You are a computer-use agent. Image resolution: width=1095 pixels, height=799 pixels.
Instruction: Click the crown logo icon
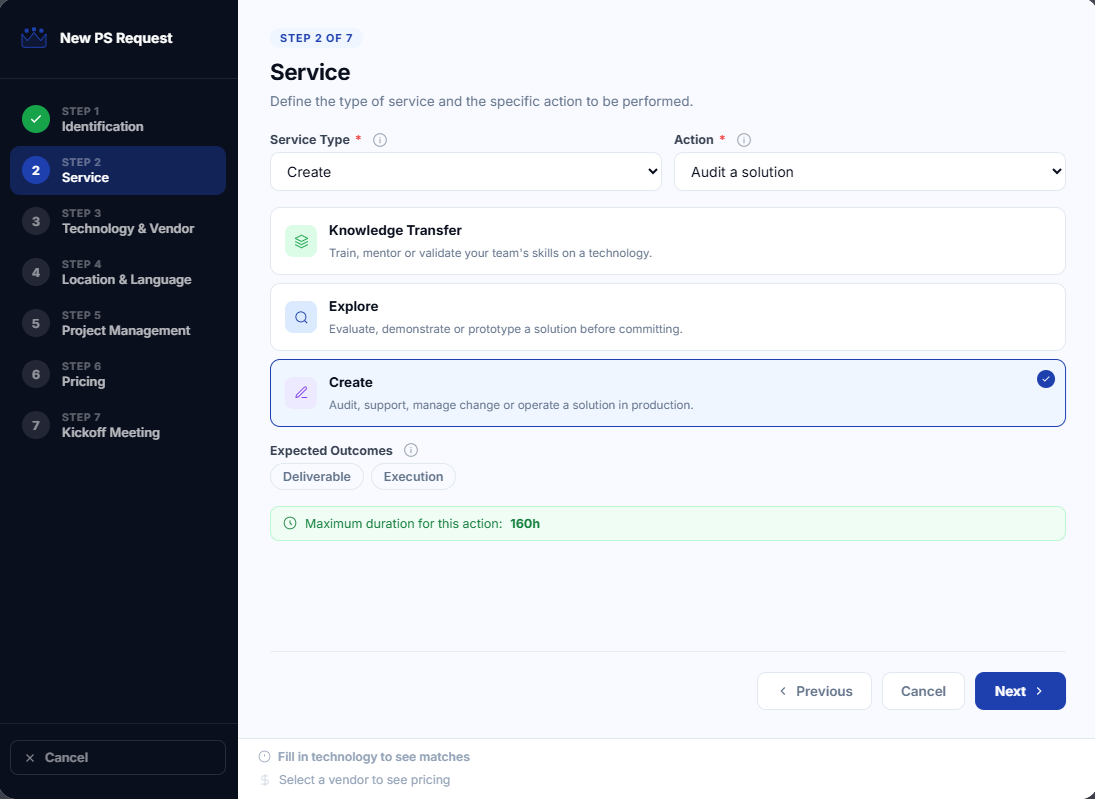coord(34,38)
